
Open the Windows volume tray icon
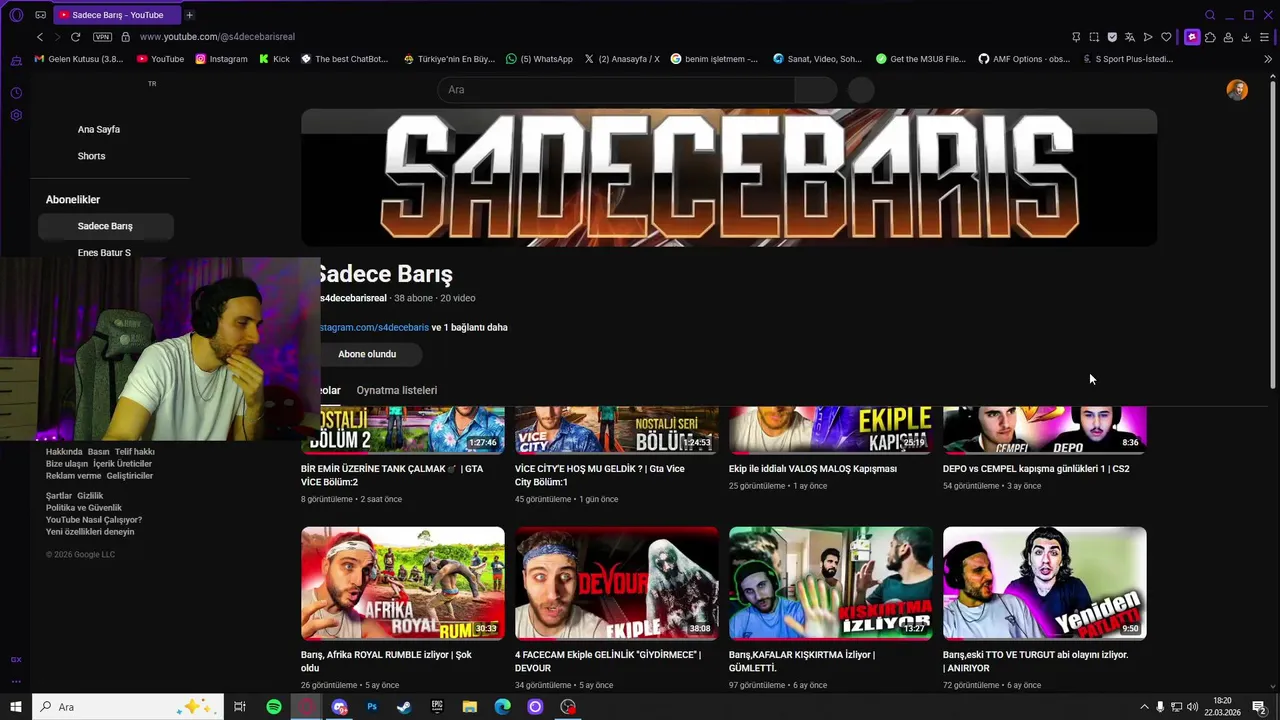click(1192, 707)
